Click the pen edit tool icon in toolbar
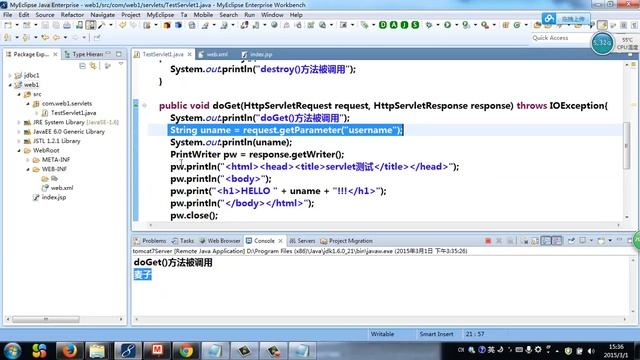The image size is (640, 360). (x=102, y=25)
